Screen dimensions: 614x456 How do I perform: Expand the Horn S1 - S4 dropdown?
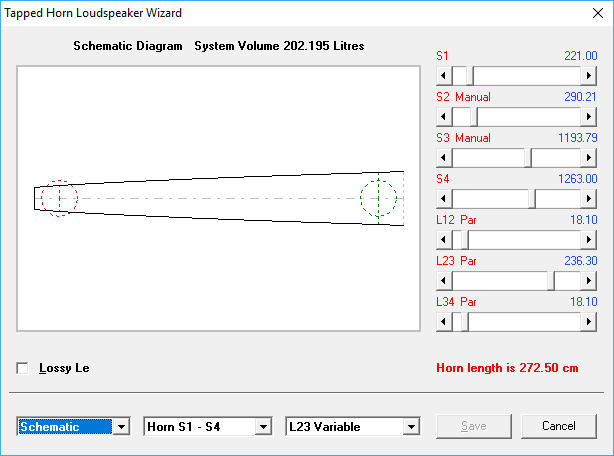pyautogui.click(x=264, y=427)
